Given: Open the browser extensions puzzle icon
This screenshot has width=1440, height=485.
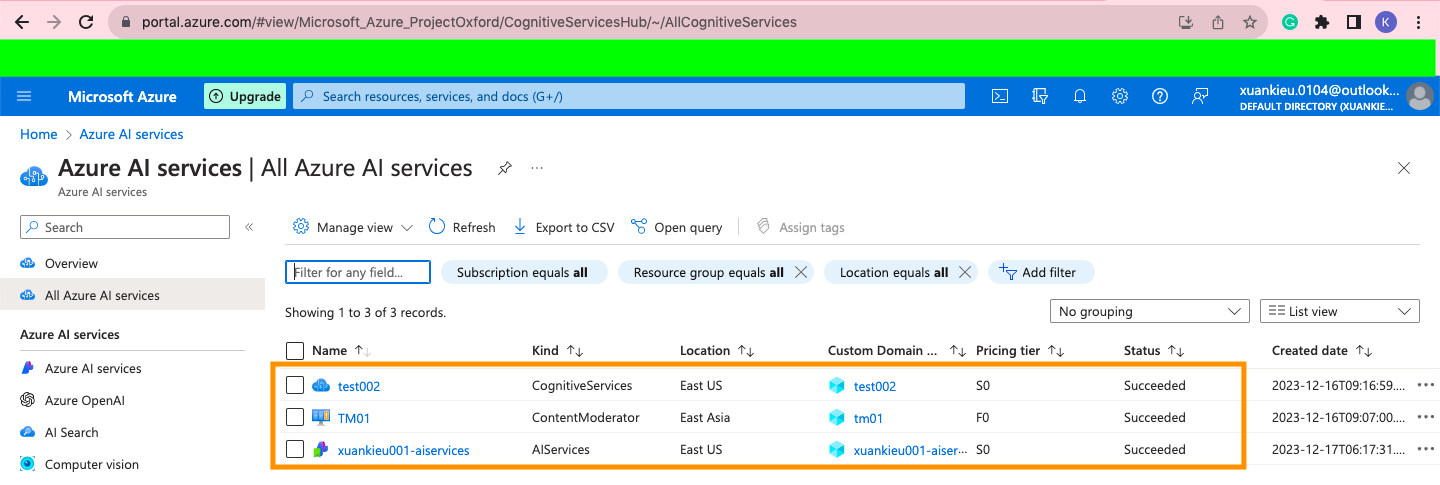Looking at the screenshot, I should [1322, 21].
